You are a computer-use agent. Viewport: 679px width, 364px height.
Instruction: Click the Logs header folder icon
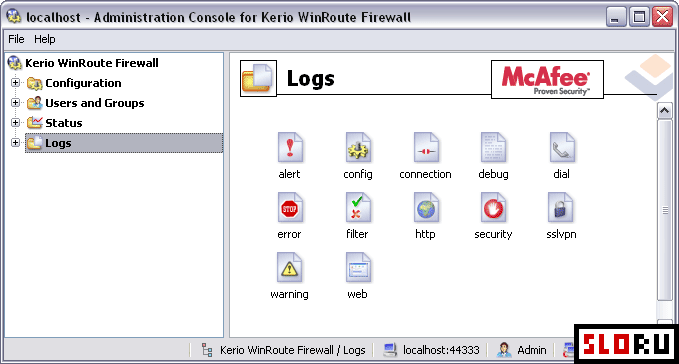pos(258,78)
